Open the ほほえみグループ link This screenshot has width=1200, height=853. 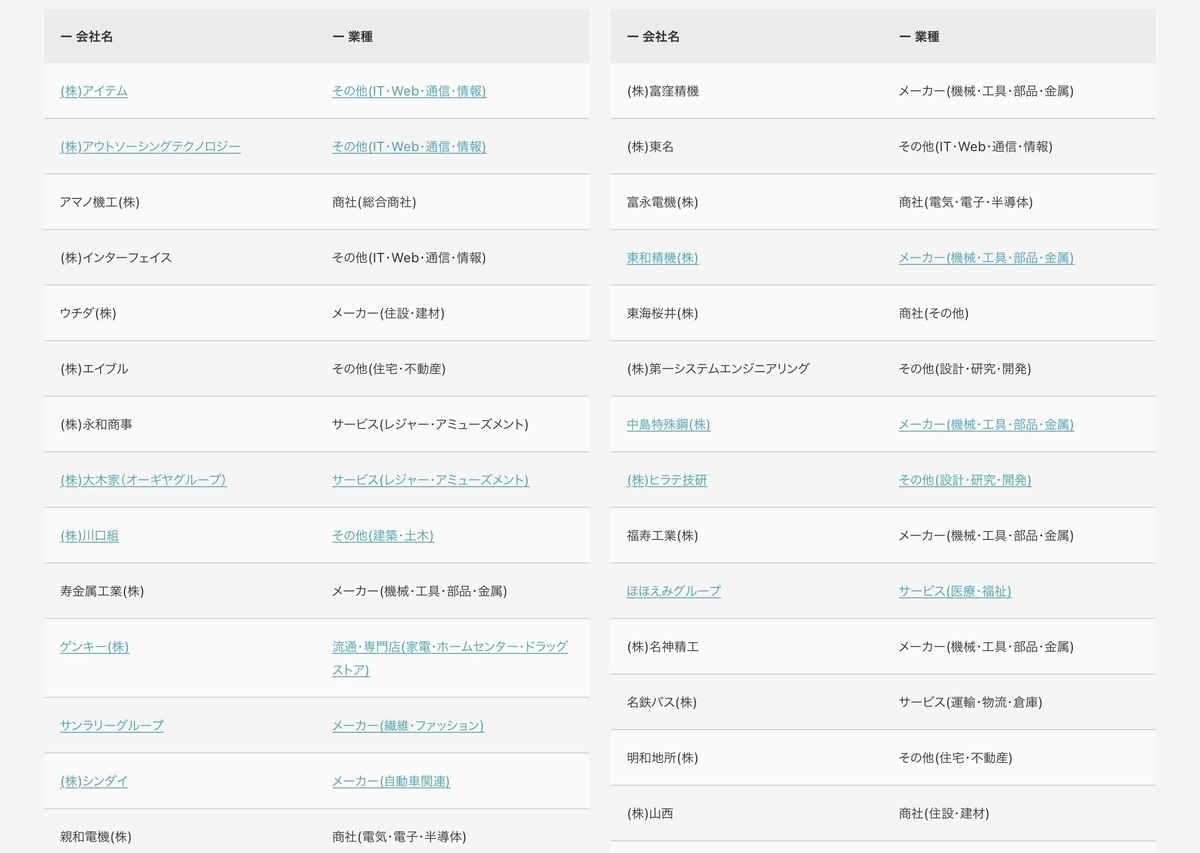point(674,591)
